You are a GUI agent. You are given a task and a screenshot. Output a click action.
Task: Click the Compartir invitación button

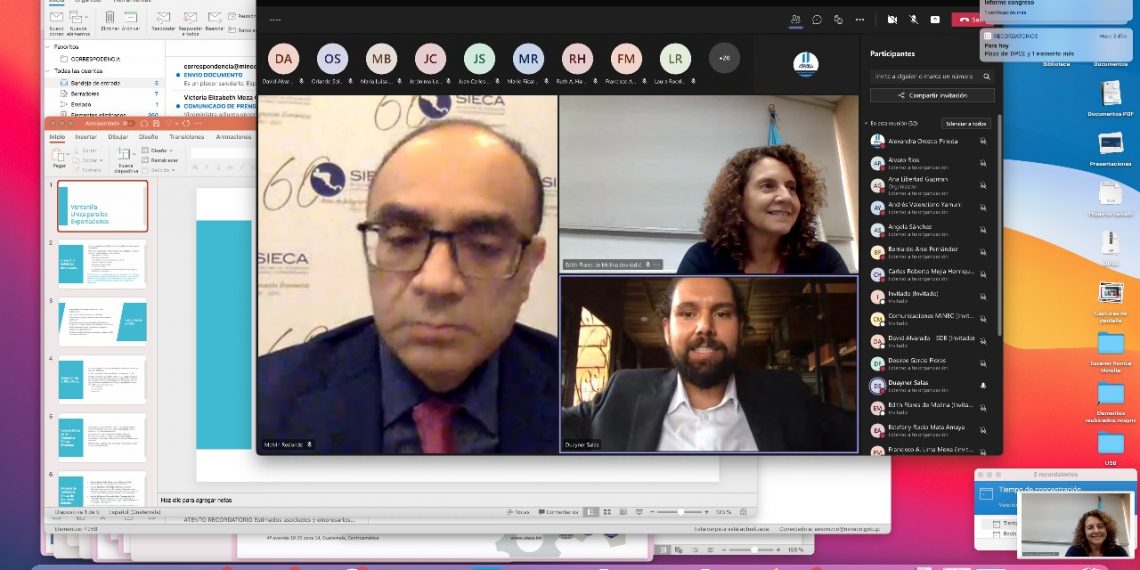pyautogui.click(x=932, y=95)
